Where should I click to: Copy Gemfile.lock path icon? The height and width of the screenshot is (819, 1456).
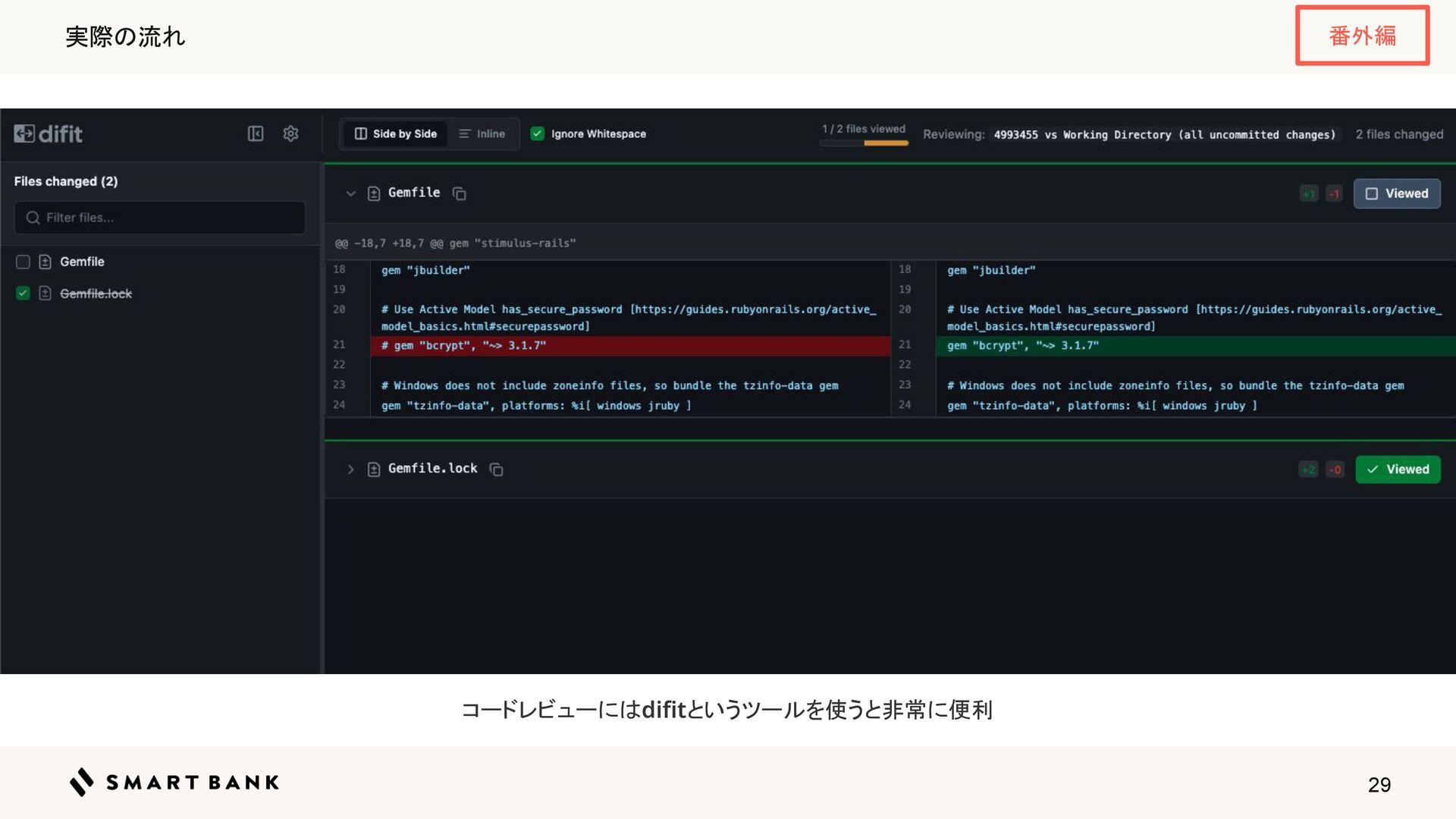(x=496, y=469)
